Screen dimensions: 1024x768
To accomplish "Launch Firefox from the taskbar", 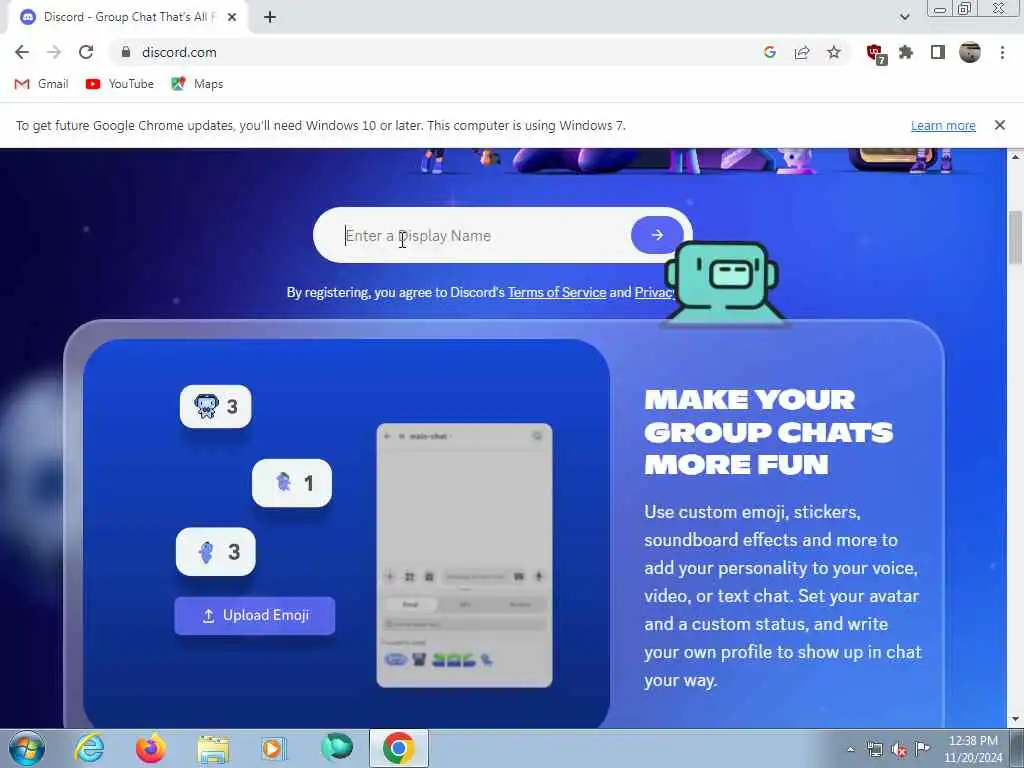I will (x=150, y=748).
